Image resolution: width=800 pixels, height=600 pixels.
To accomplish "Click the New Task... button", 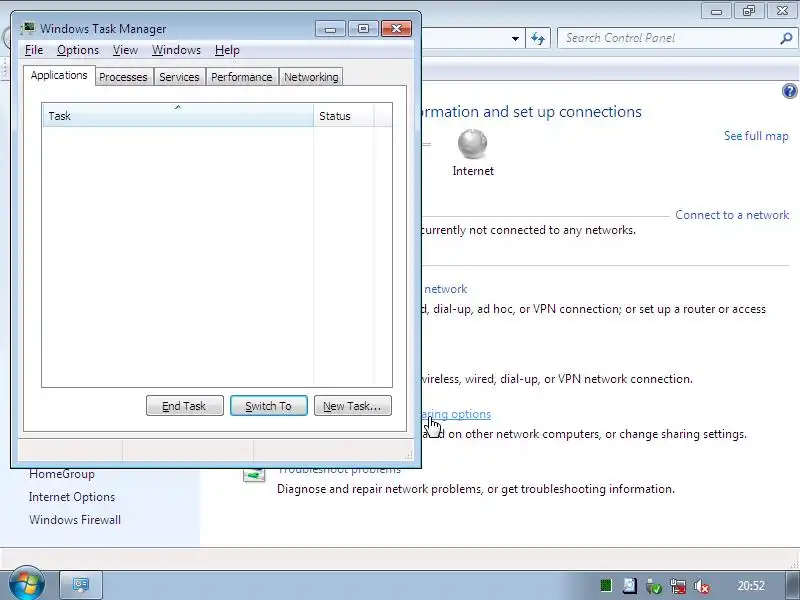I will [x=353, y=406].
